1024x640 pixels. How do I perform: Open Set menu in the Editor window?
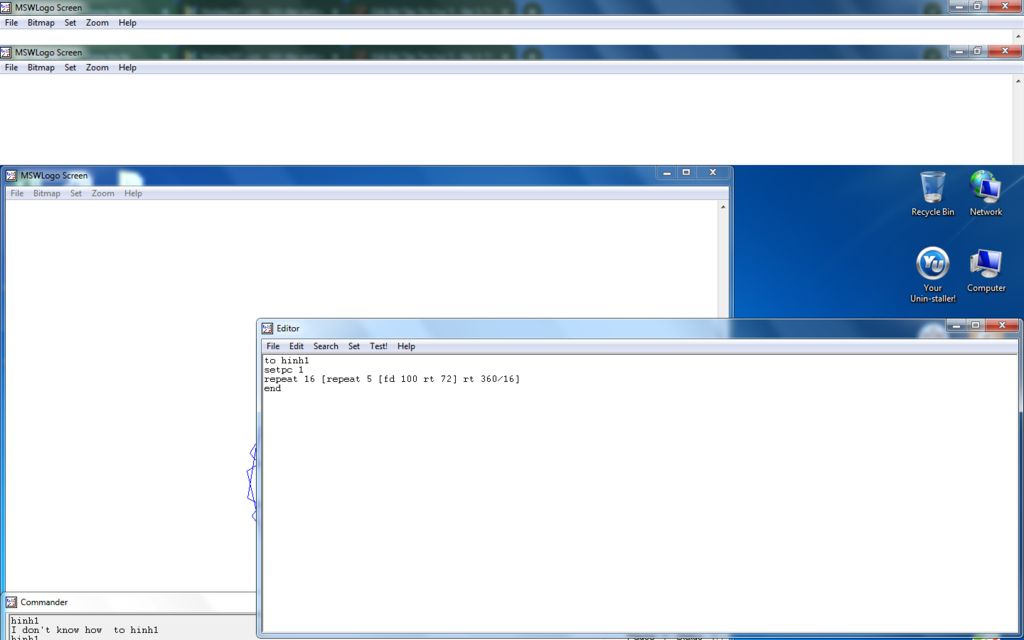(x=354, y=346)
